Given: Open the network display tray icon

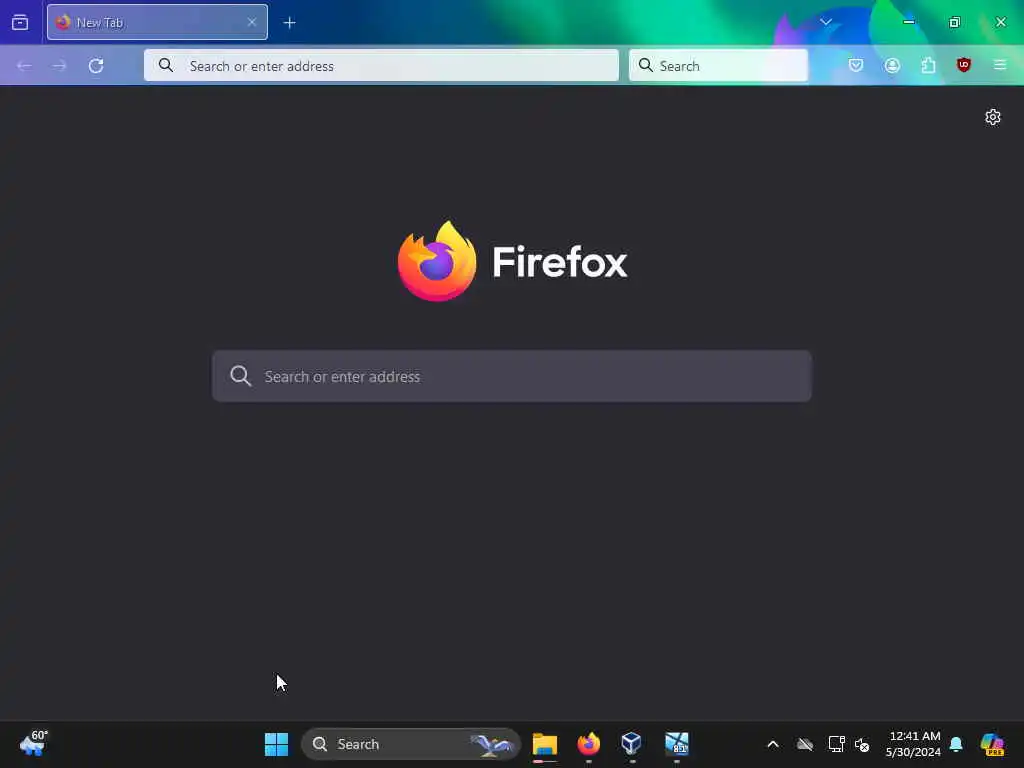Looking at the screenshot, I should coord(836,744).
